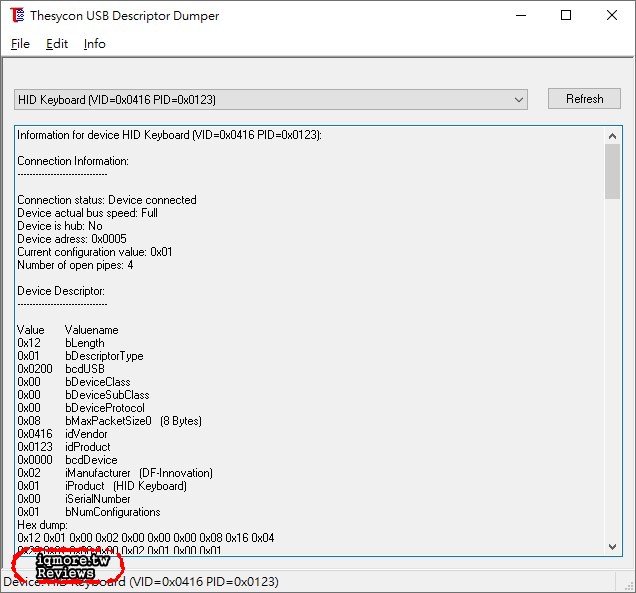Open the Info menu
Screen dimensions: 636x593
tap(95, 43)
